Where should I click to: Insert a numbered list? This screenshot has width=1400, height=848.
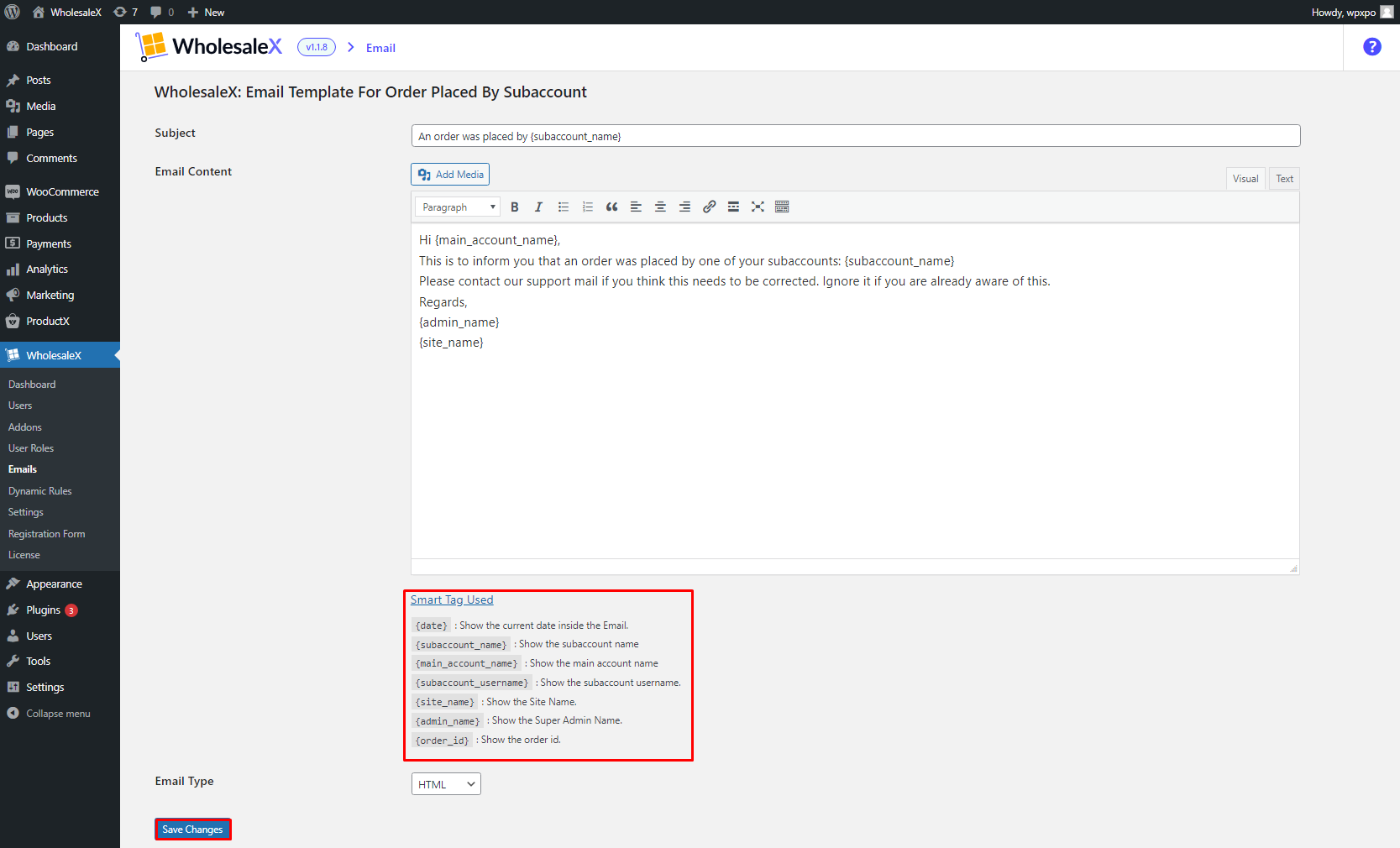click(x=588, y=207)
